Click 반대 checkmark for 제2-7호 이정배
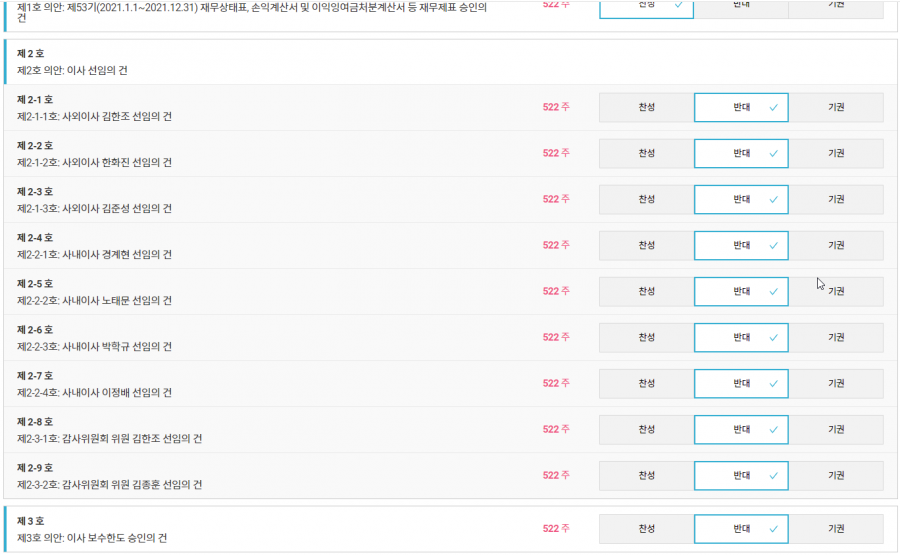 click(x=741, y=383)
